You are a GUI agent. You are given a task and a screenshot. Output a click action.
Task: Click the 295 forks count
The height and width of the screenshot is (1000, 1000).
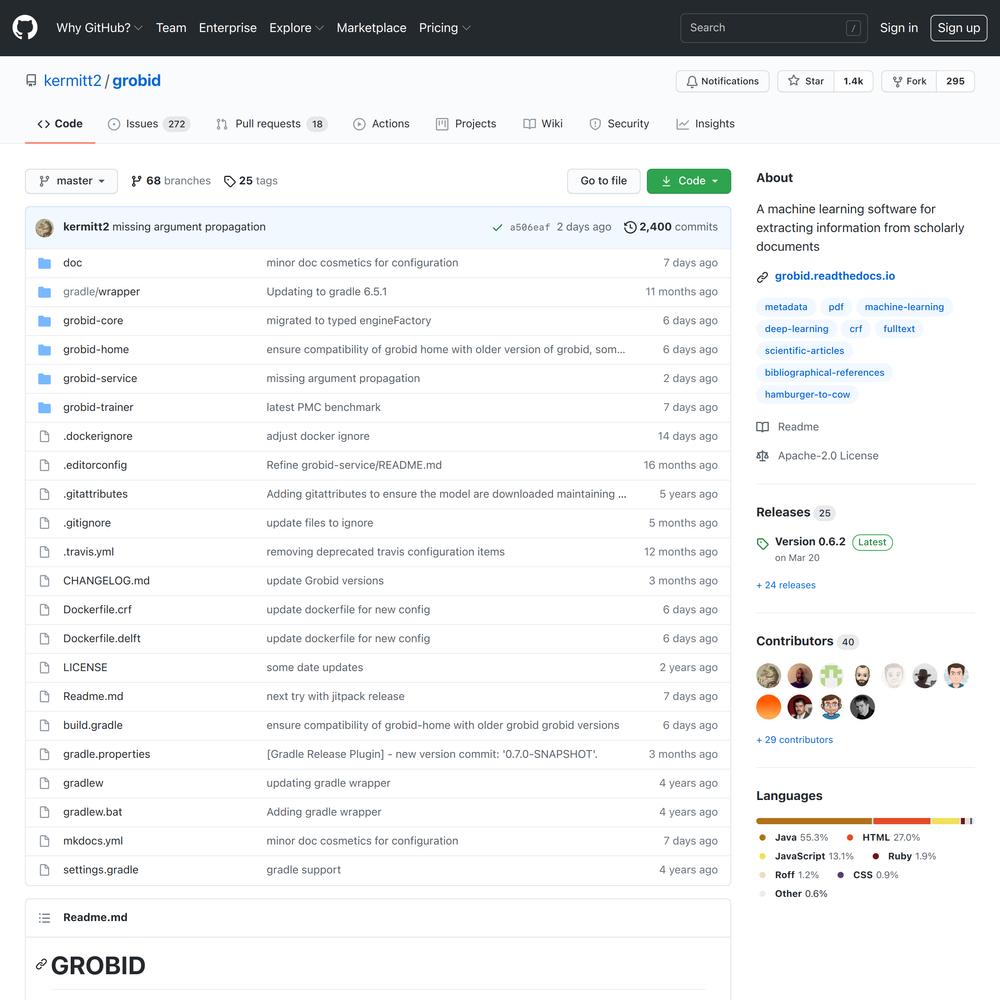[x=955, y=81]
